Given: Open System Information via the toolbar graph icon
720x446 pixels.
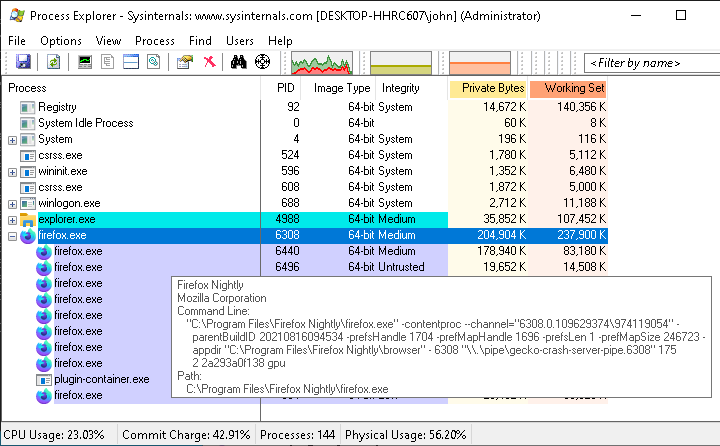Looking at the screenshot, I should (85, 62).
